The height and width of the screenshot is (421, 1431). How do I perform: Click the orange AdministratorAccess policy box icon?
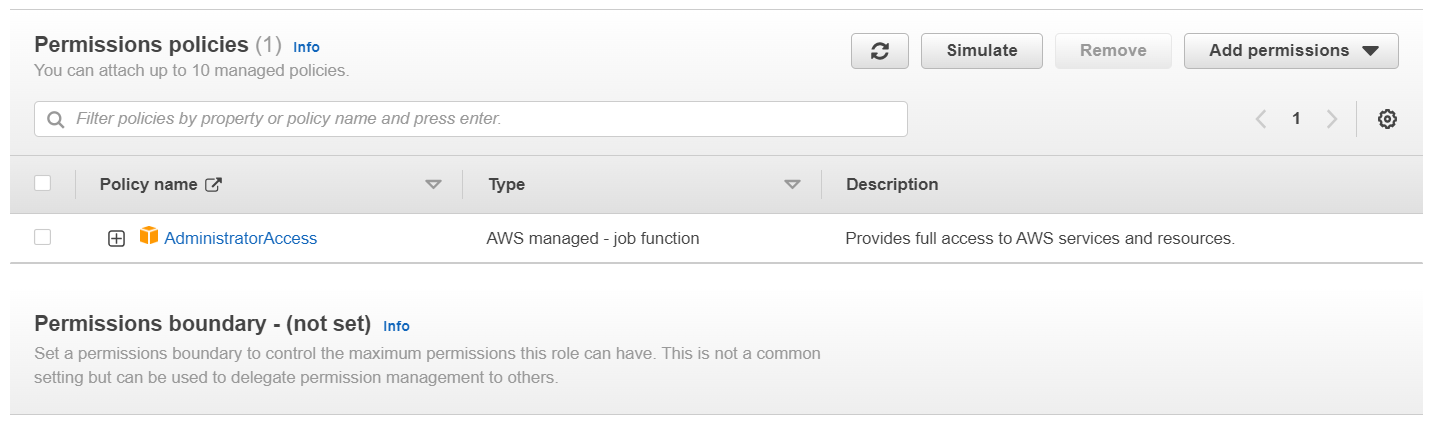[149, 237]
